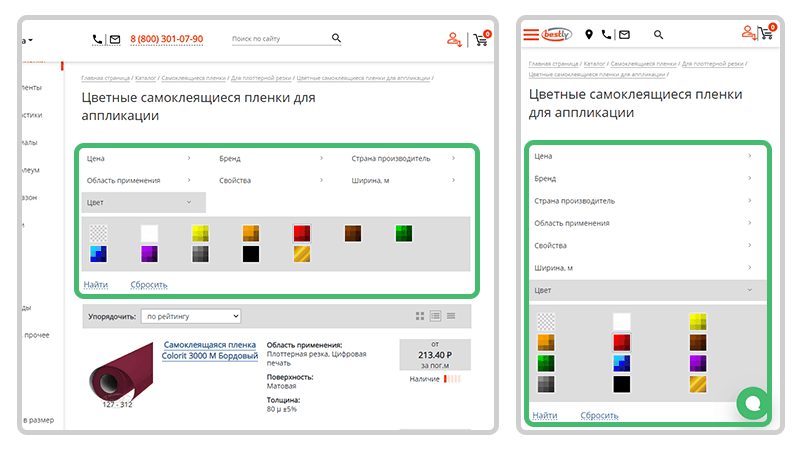
Task: Open the user account icon in desktop header
Action: coord(454,39)
